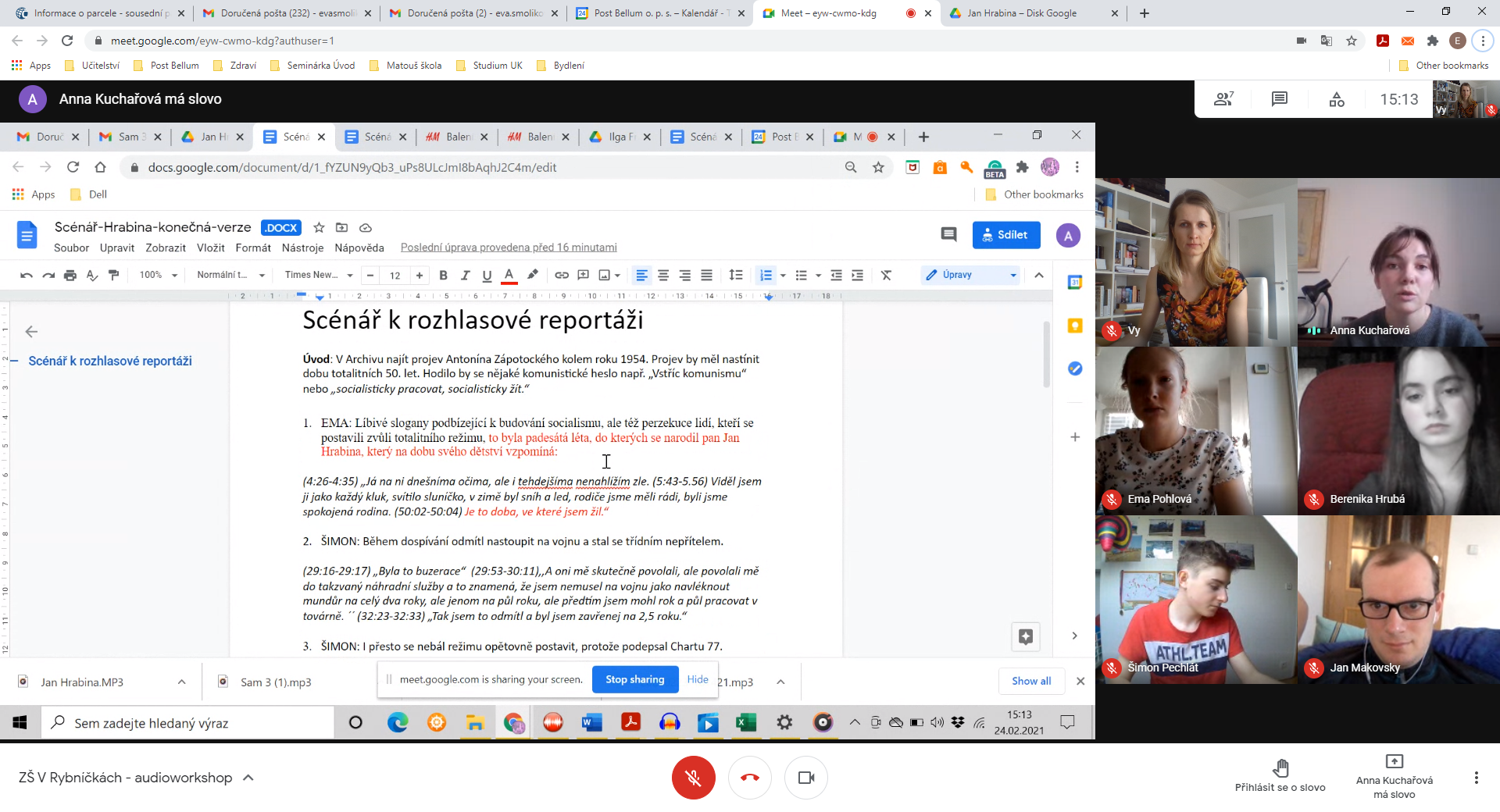Screen dimensions: 1500x812
Task: Select Anna Kuchařová's video tile
Action: coord(1398,262)
